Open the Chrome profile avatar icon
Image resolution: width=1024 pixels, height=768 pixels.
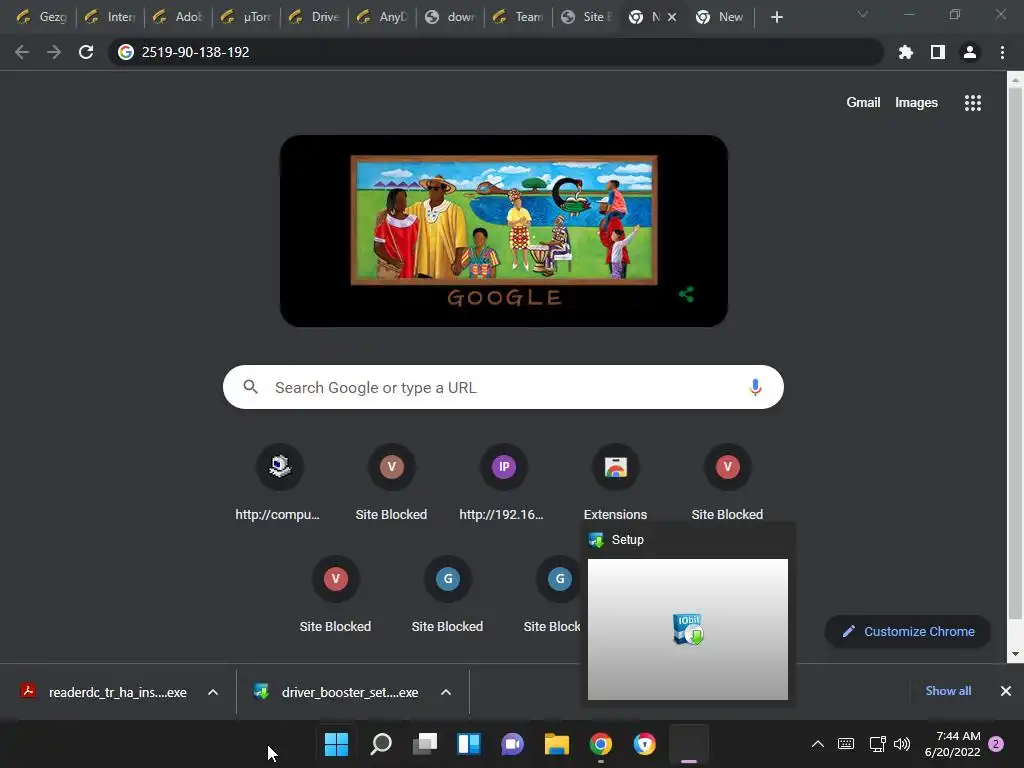[x=970, y=52]
